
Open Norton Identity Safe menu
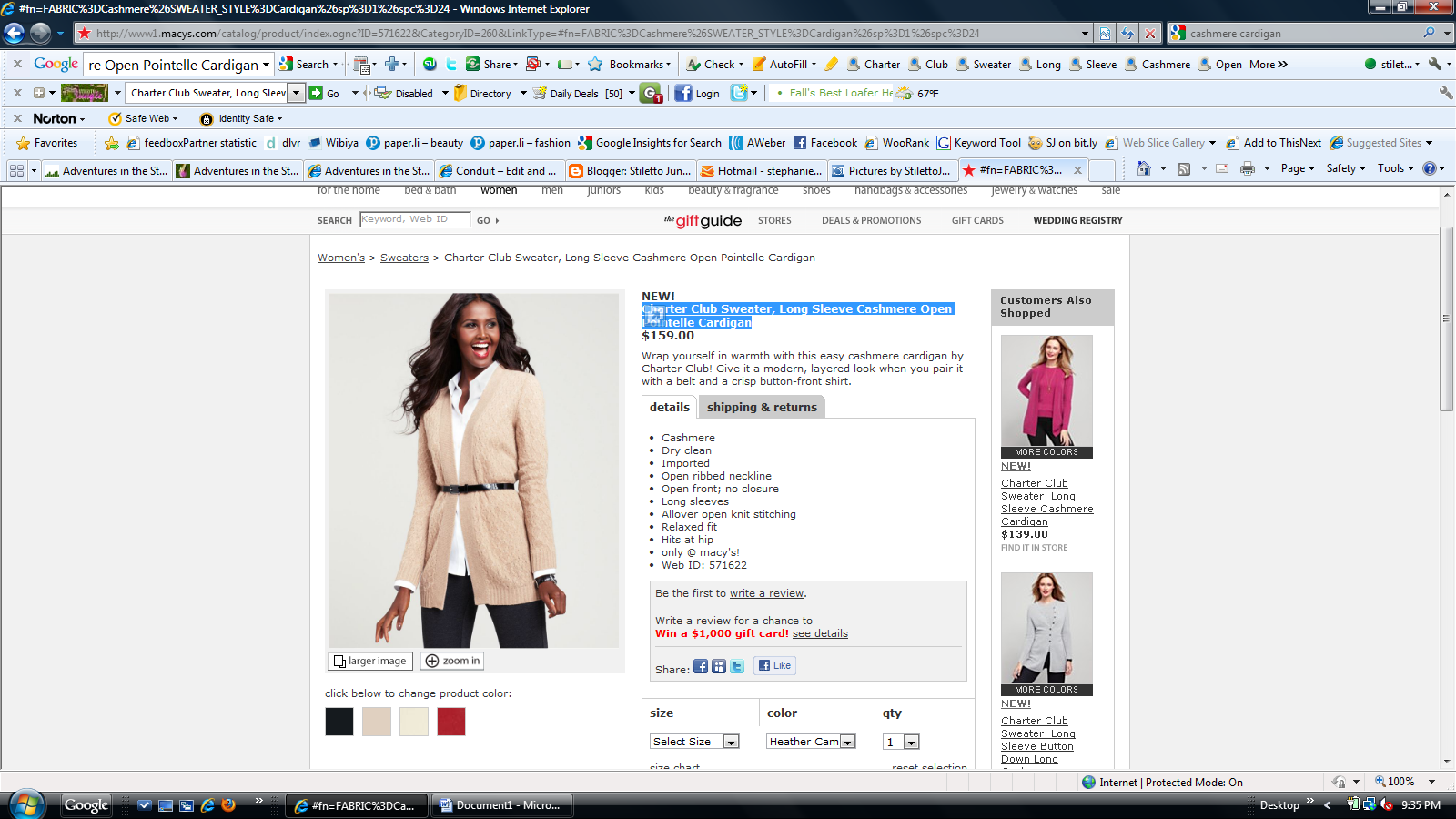tap(241, 118)
